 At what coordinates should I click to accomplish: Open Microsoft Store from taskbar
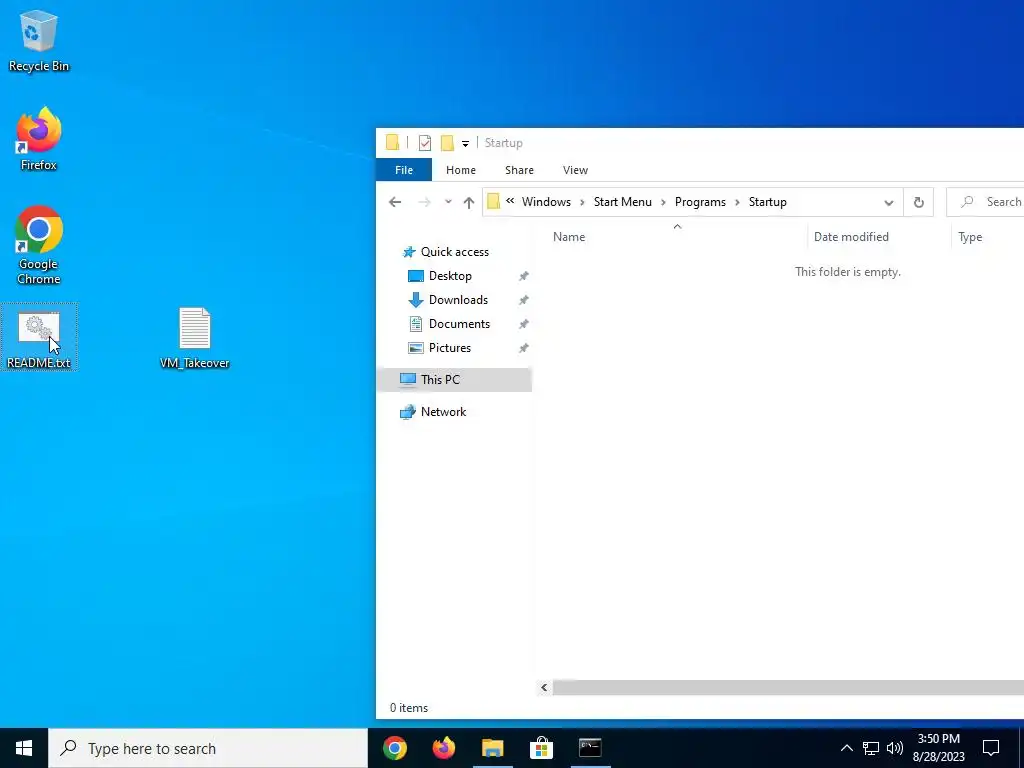(x=541, y=748)
